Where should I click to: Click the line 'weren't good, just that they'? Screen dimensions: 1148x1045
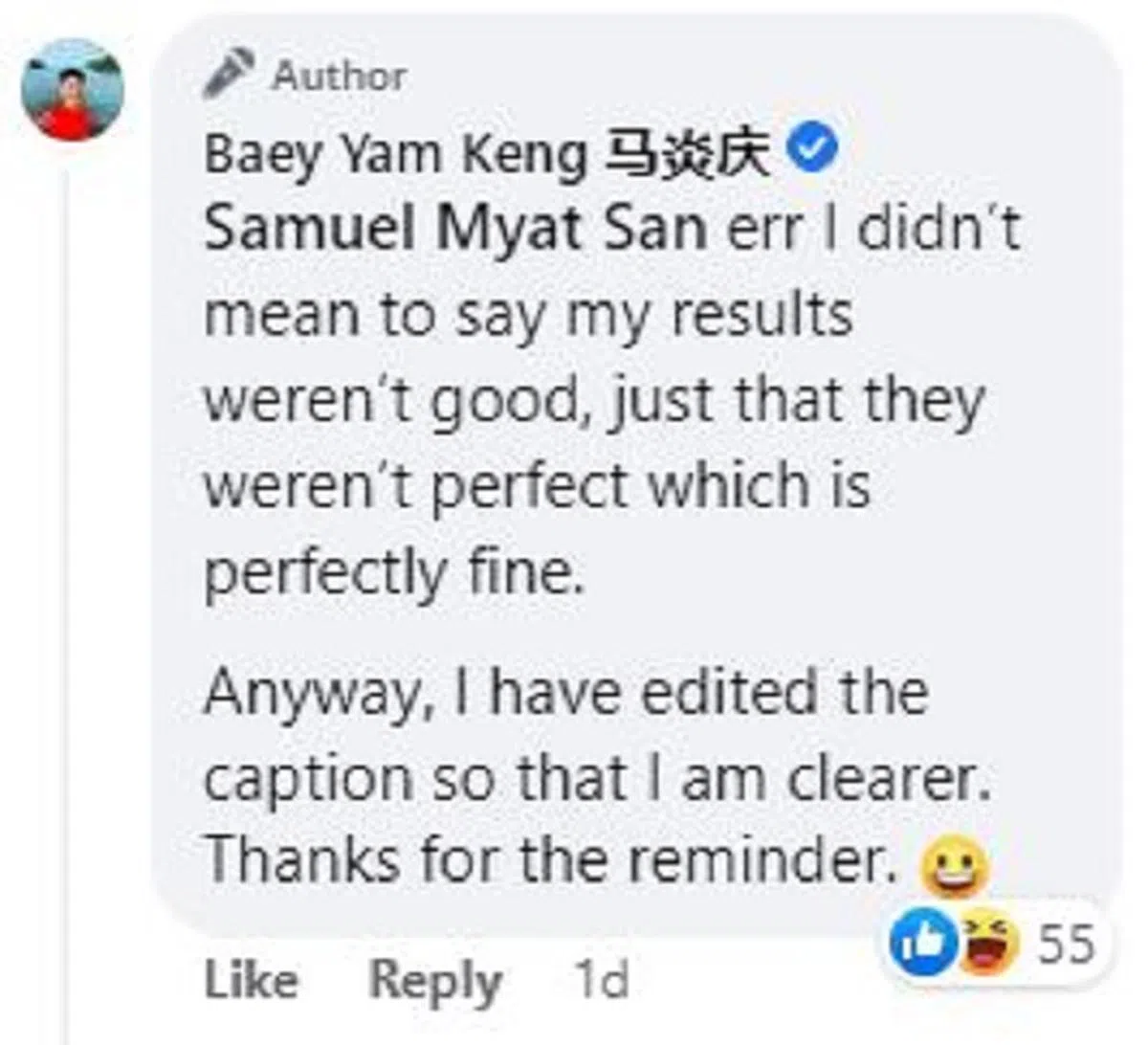click(x=593, y=401)
